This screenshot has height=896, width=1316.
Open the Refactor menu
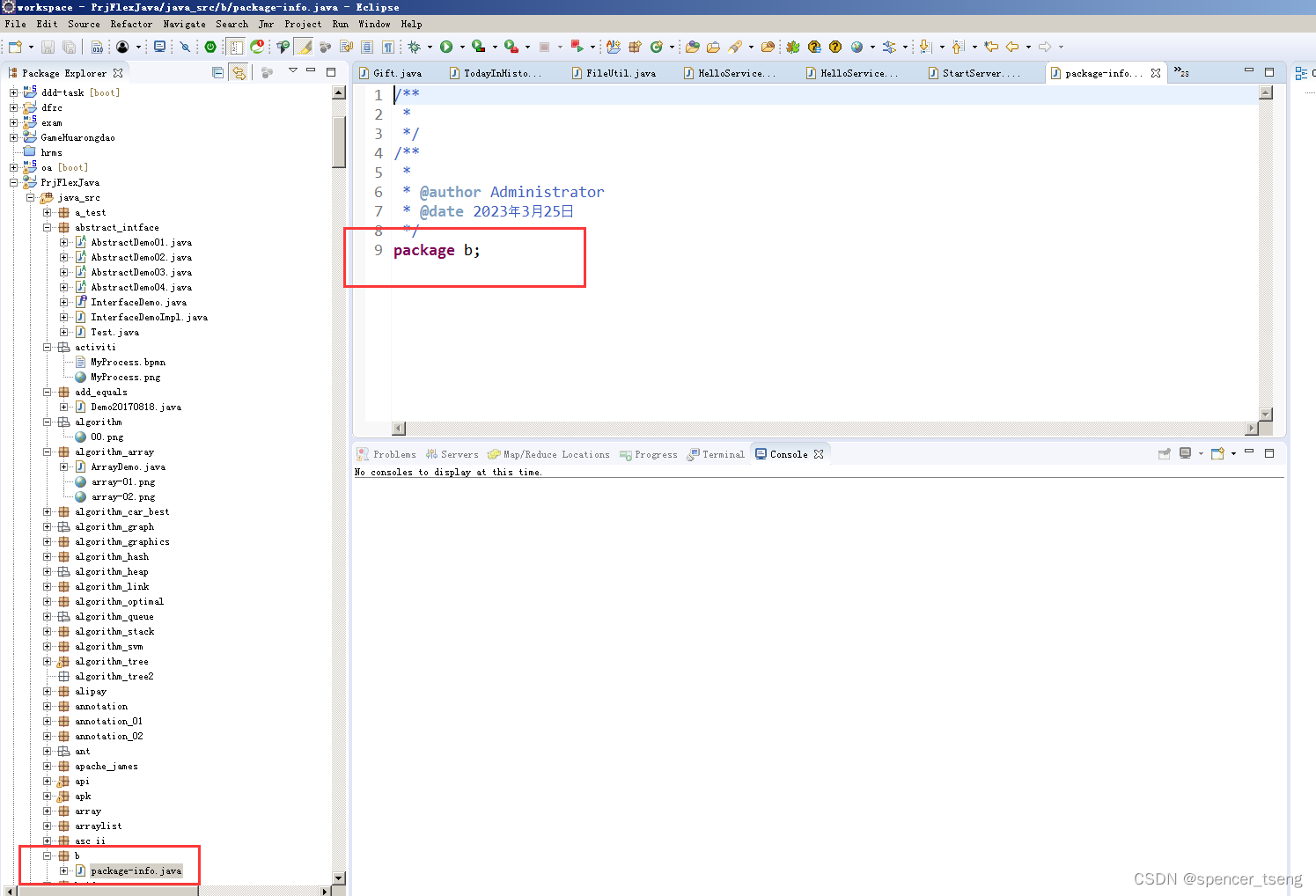(131, 24)
